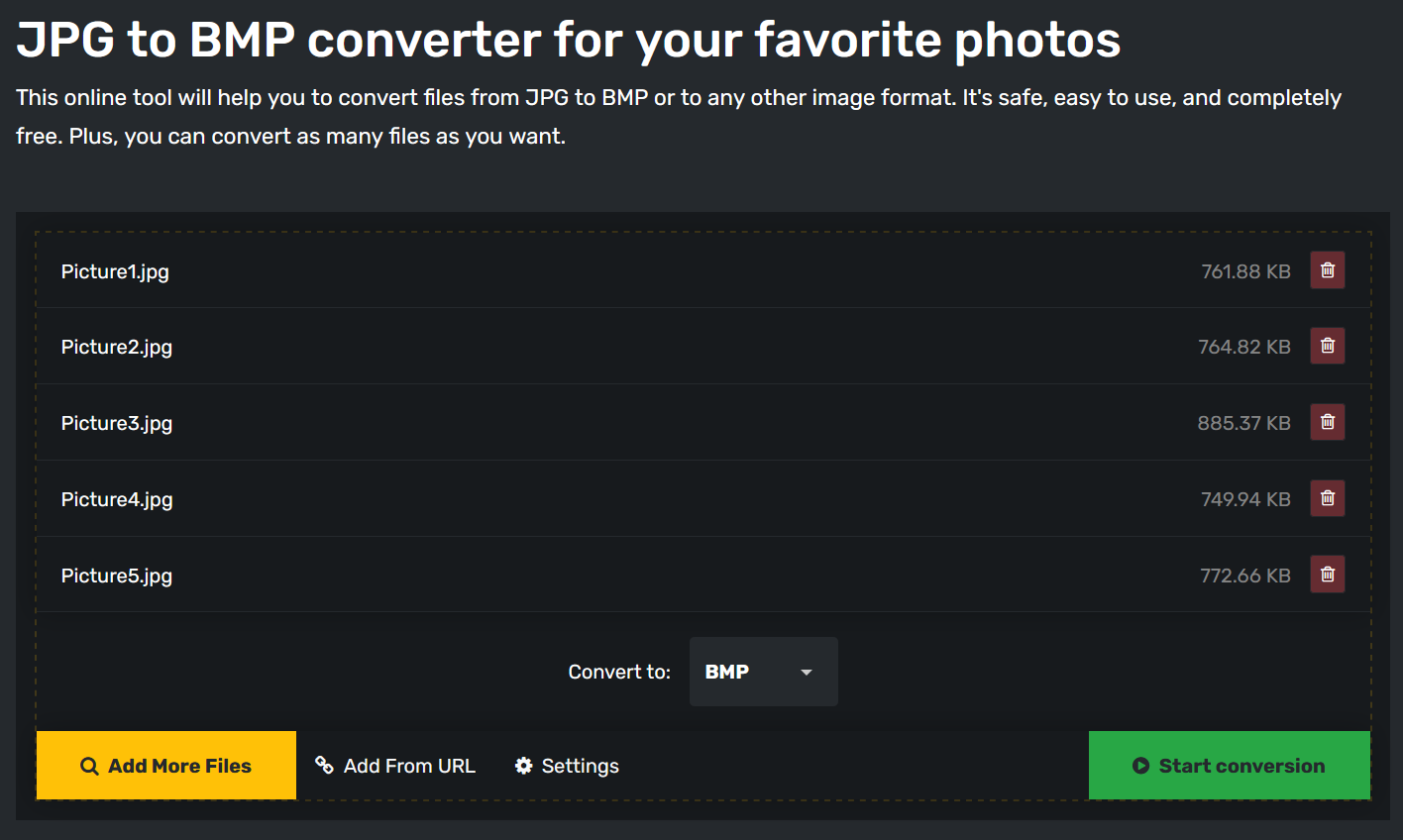Image resolution: width=1403 pixels, height=840 pixels.
Task: Select the Picture1.jpg file row
Action: coord(115,271)
